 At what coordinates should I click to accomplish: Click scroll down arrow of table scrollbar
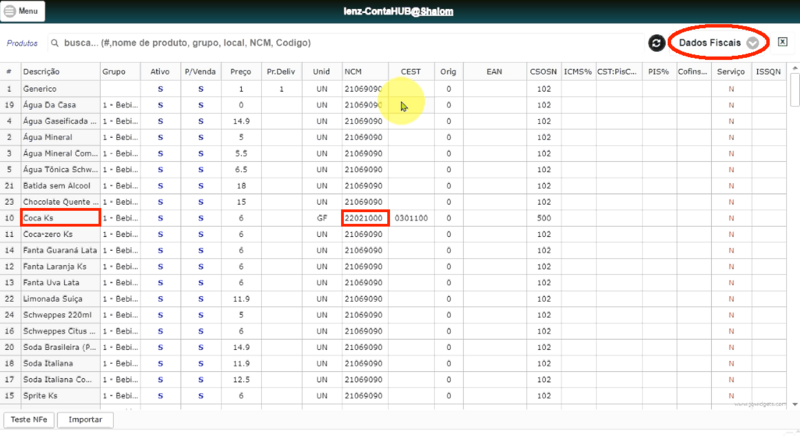pos(794,404)
